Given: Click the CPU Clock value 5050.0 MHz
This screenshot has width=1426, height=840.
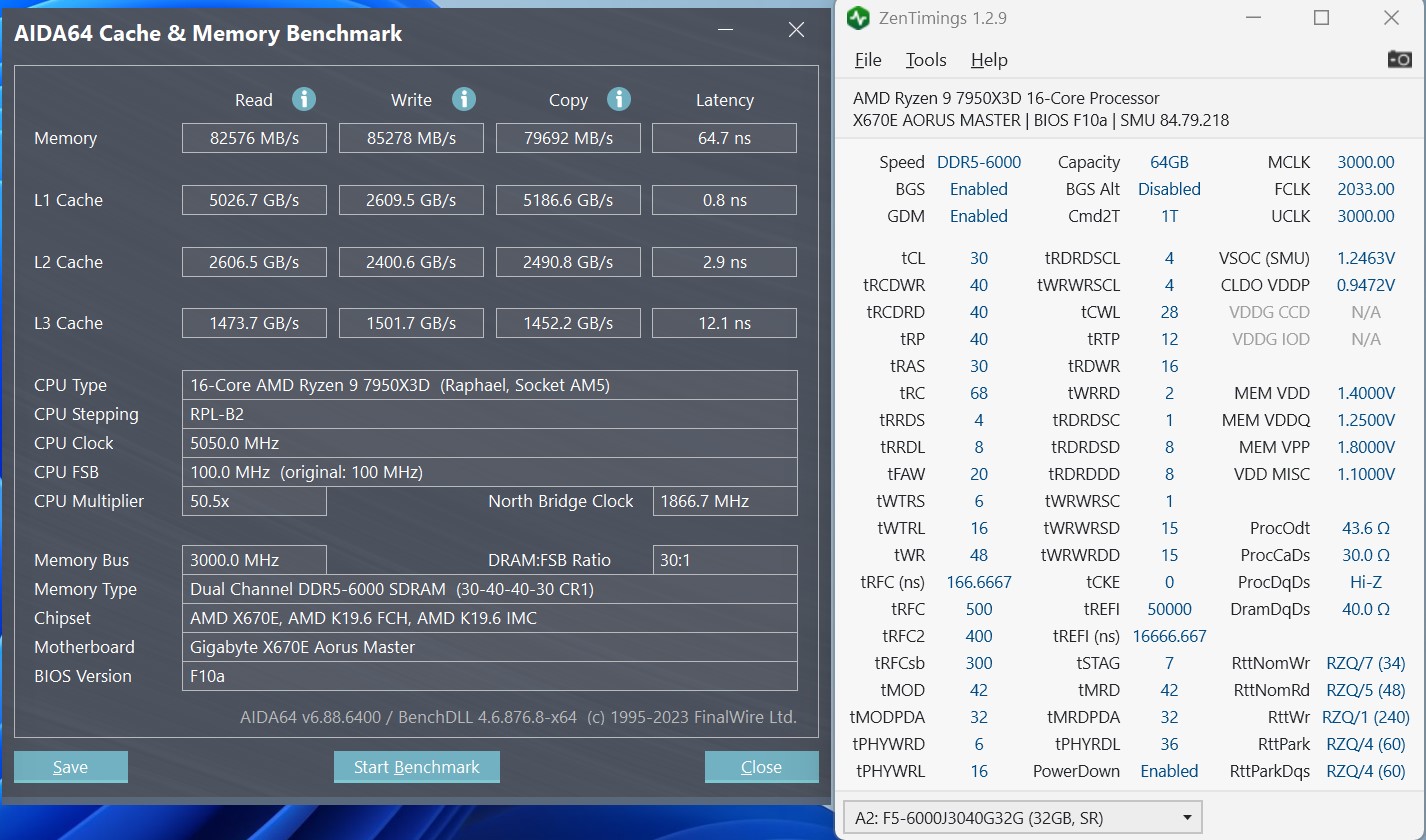Looking at the screenshot, I should [x=490, y=443].
